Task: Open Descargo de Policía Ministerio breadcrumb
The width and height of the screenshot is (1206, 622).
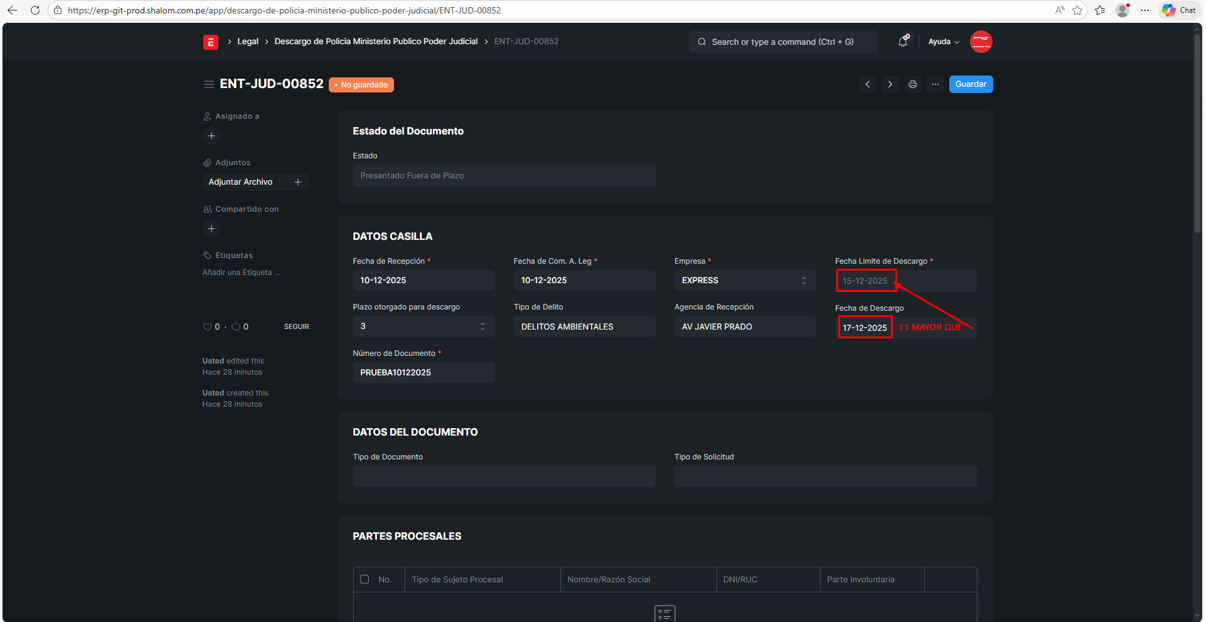Action: [376, 42]
